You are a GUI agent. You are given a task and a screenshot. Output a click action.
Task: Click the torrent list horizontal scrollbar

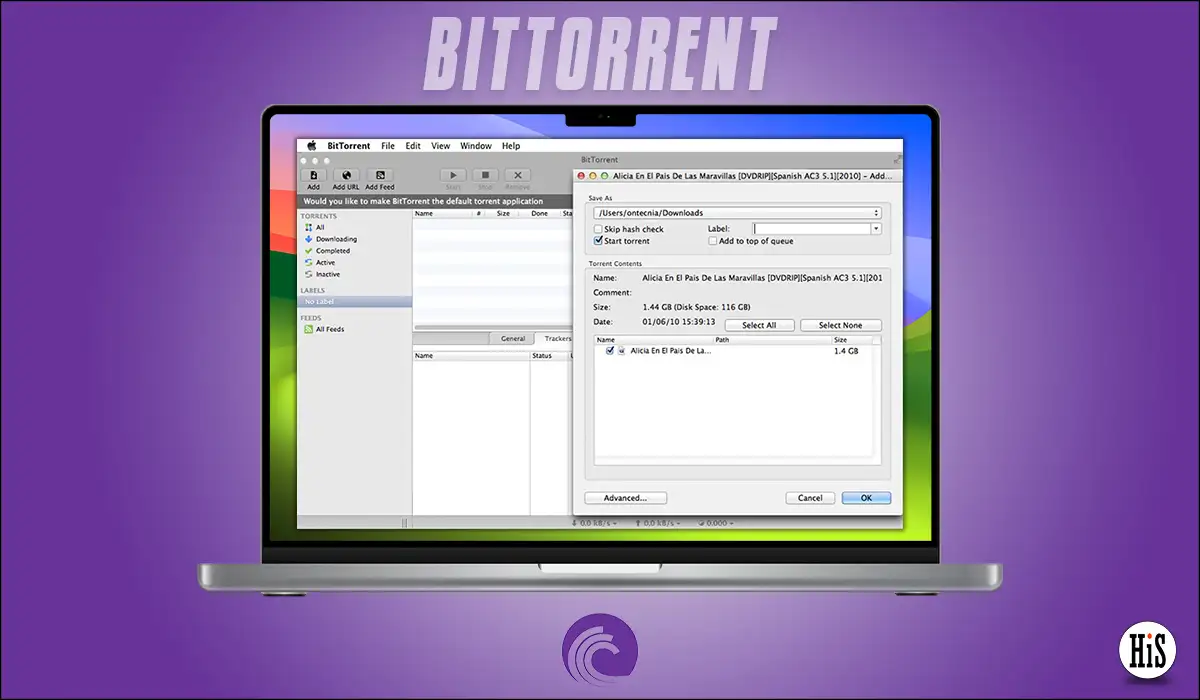point(493,328)
